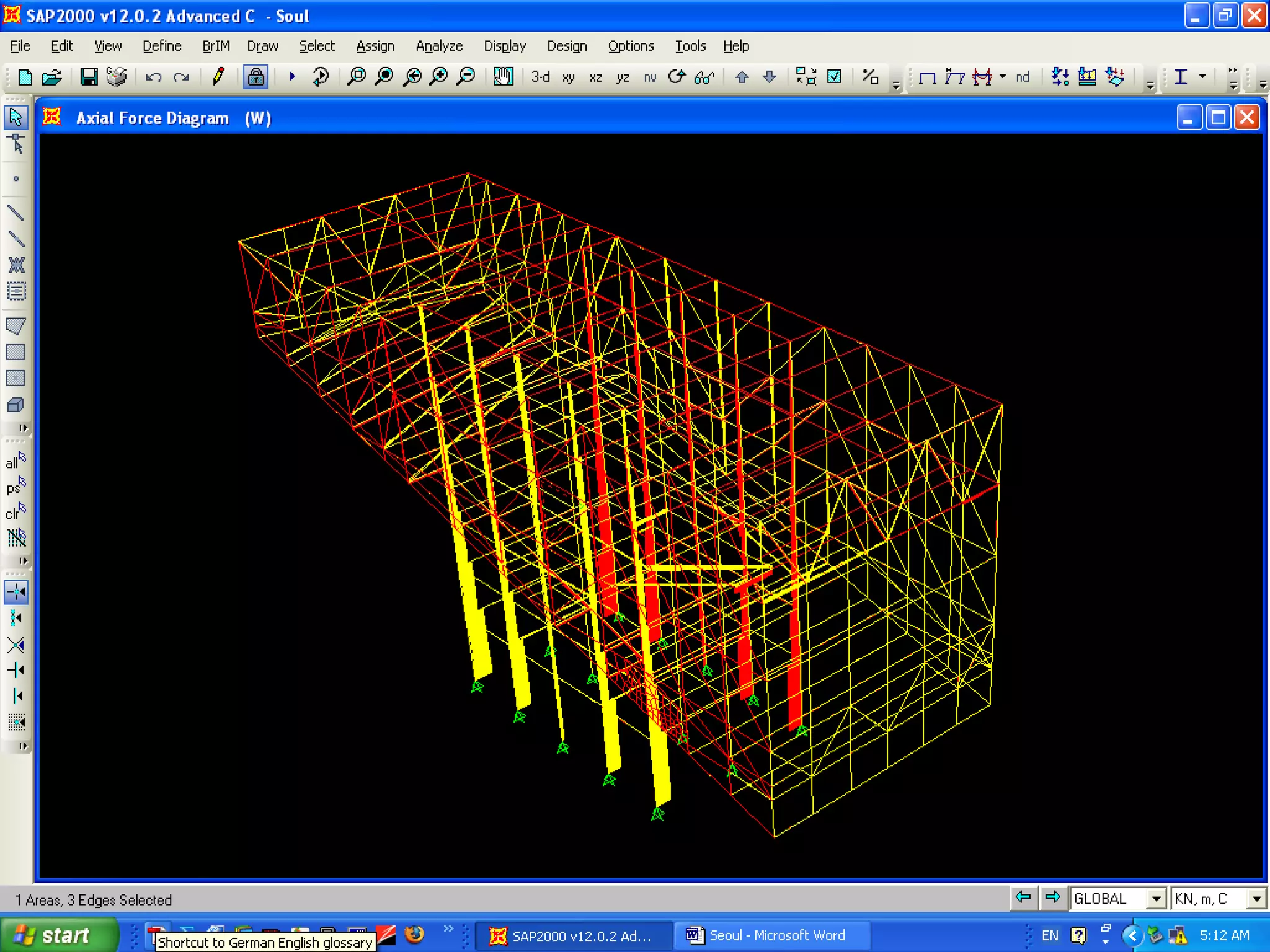Image resolution: width=1270 pixels, height=952 pixels.
Task: Click the Draw Frame/Cable line tool
Action: pos(16,213)
